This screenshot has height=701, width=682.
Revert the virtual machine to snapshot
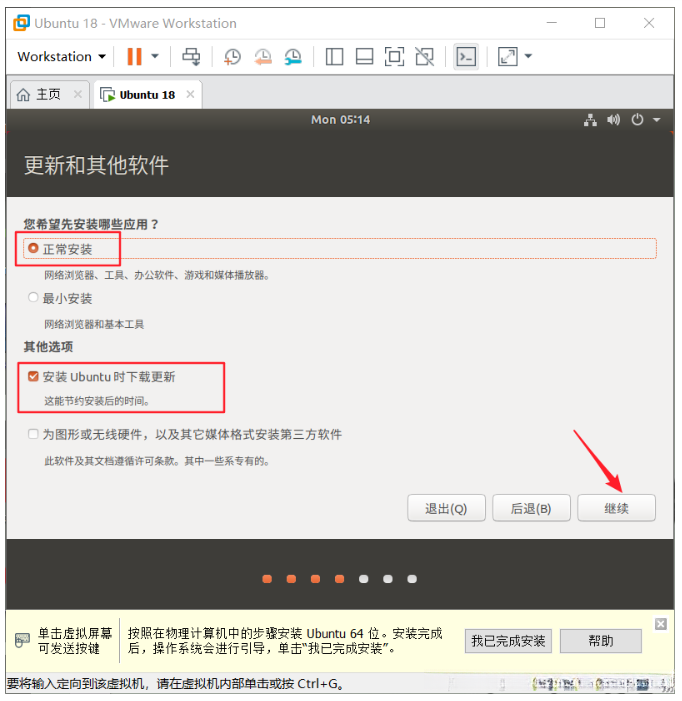tap(263, 57)
